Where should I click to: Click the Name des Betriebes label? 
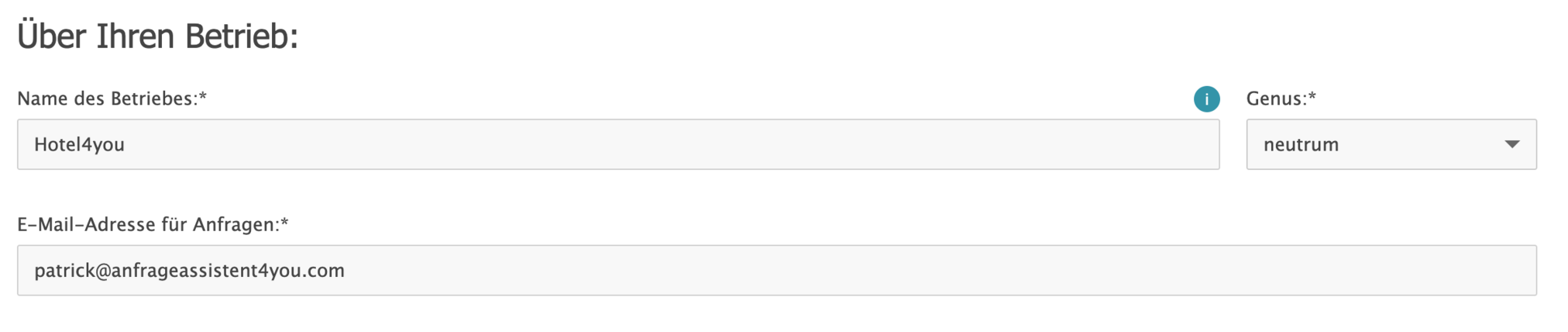click(107, 99)
